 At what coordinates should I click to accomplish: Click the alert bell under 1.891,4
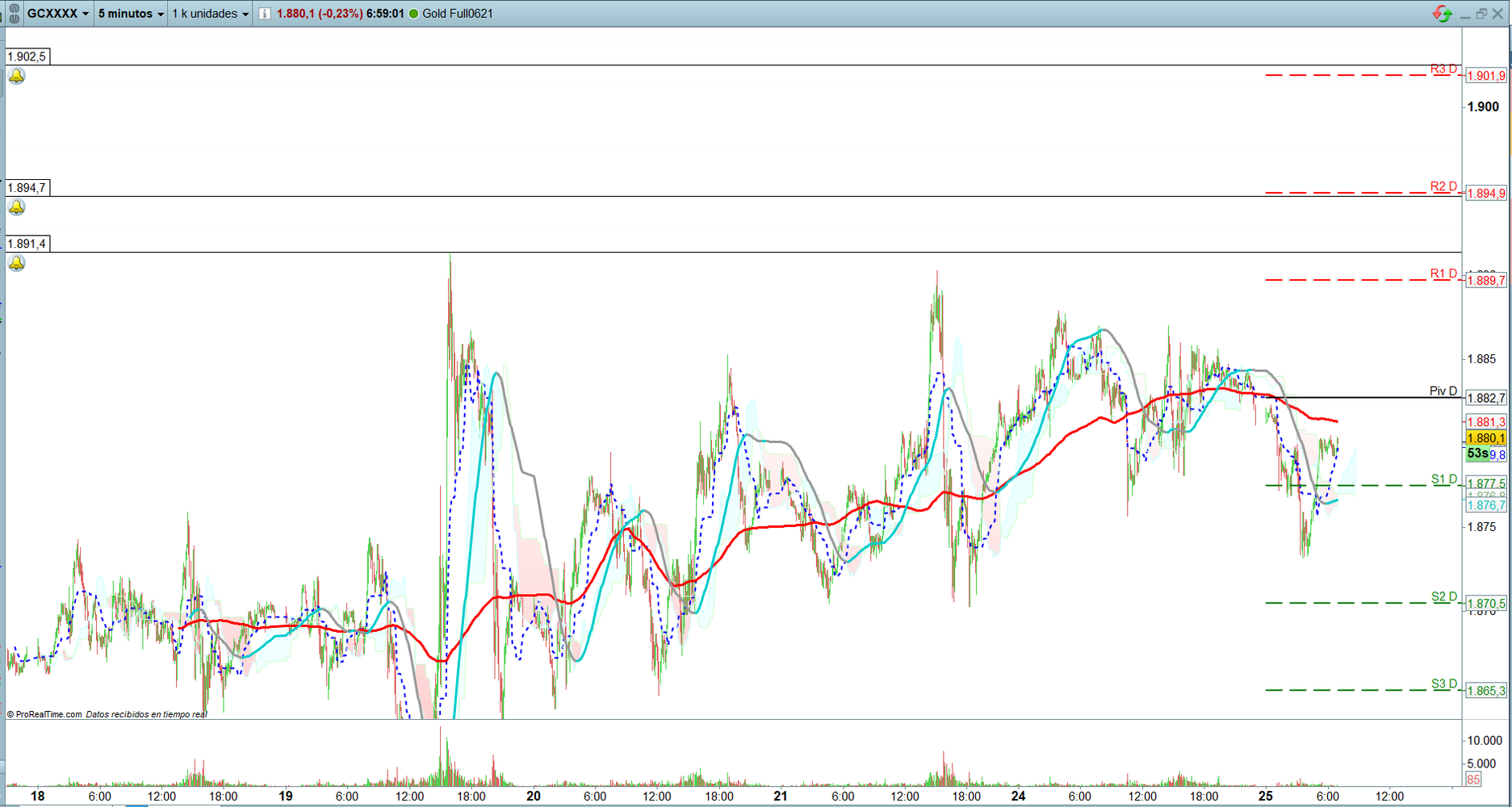[x=16, y=263]
